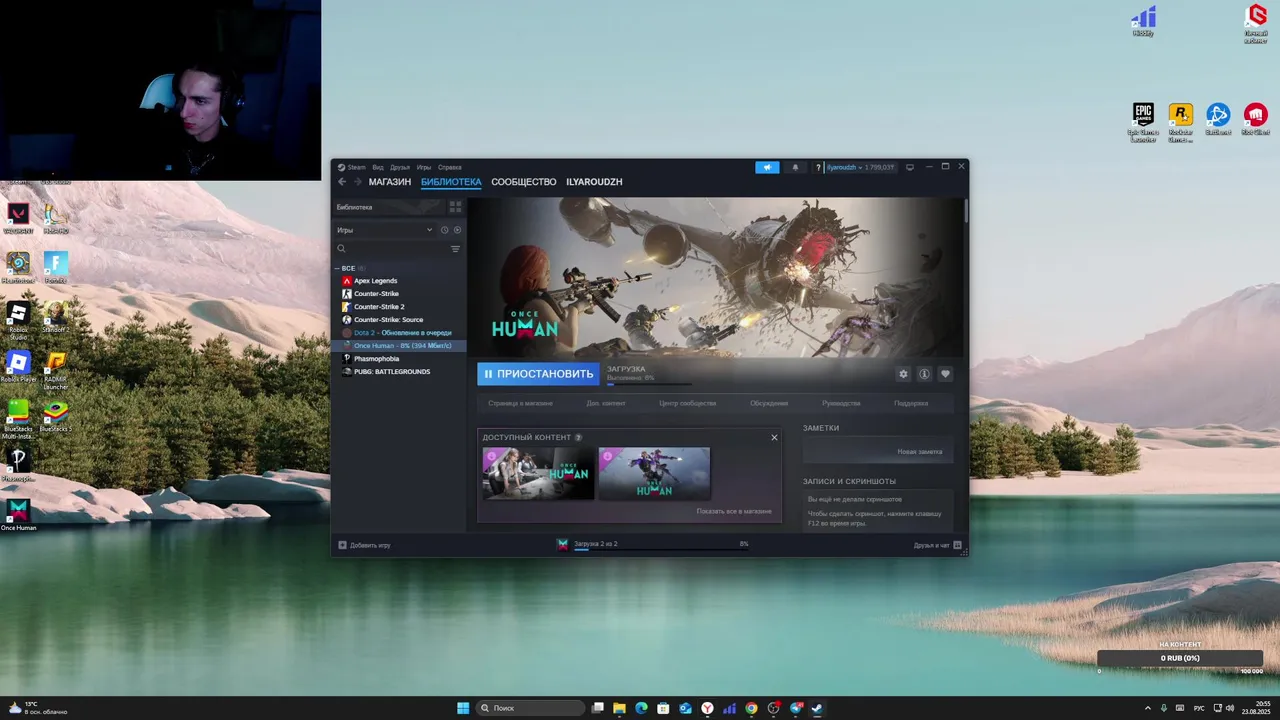This screenshot has width=1280, height=720.
Task: Go to МАГАЗИН tab
Action: pyautogui.click(x=390, y=182)
